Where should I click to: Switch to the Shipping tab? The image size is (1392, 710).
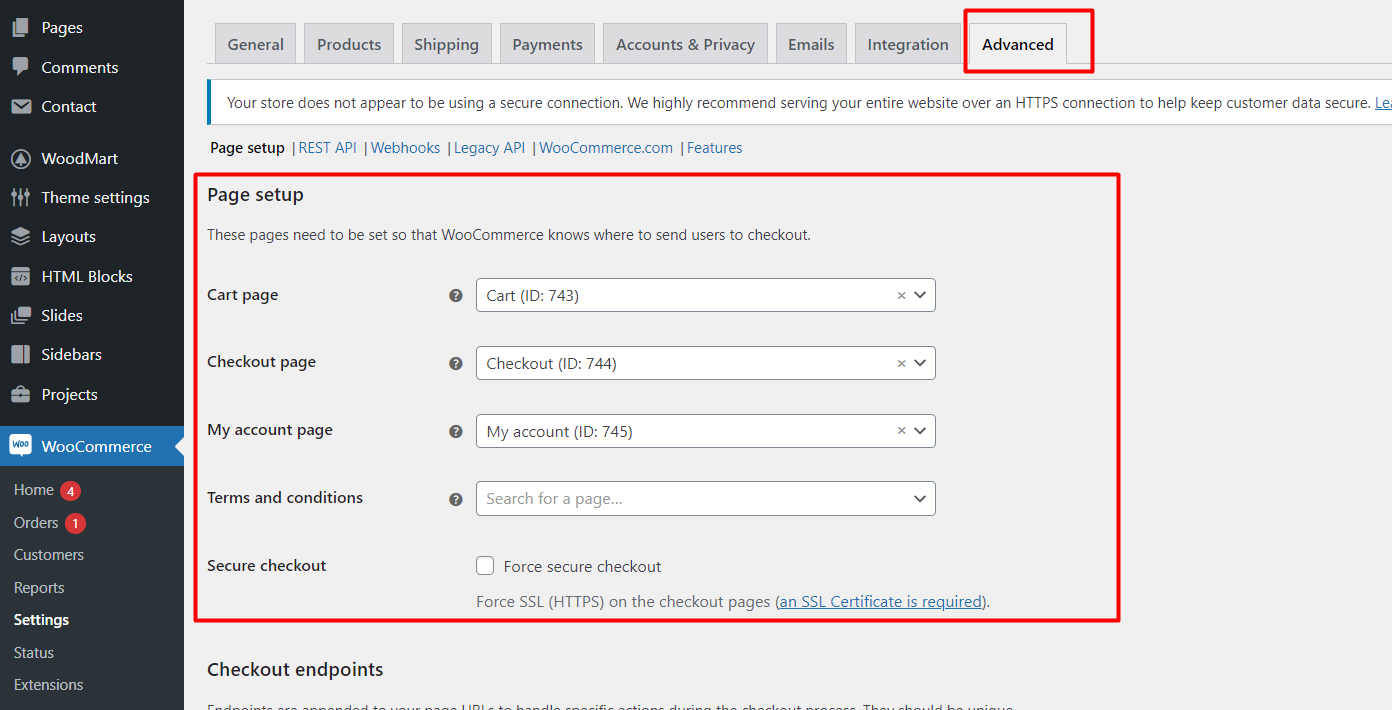[446, 44]
